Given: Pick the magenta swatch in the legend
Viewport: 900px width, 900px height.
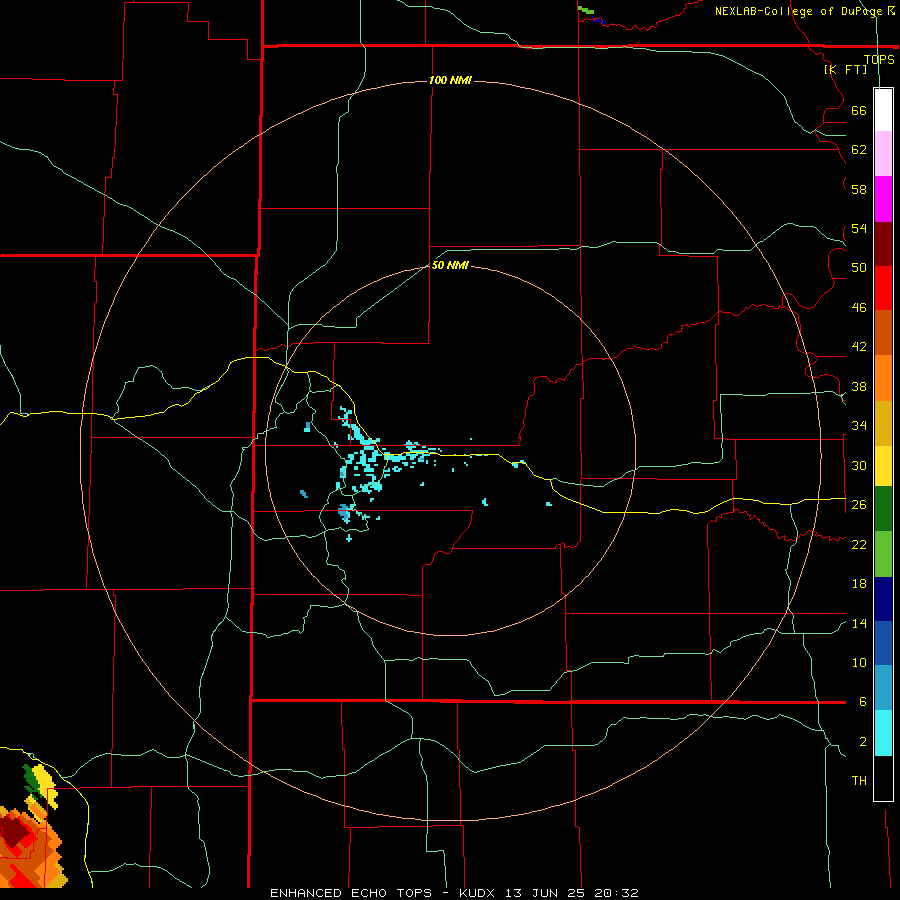Looking at the screenshot, I should click(883, 199).
